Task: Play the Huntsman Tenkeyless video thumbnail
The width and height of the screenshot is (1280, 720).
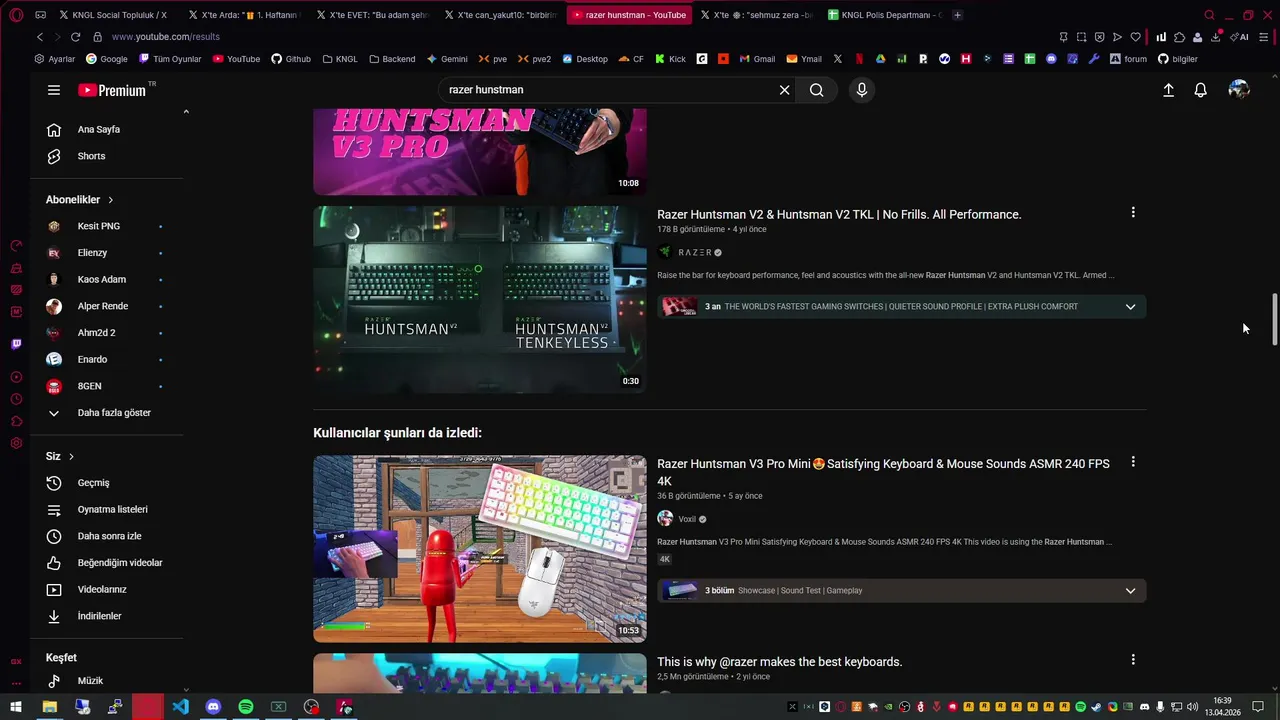Action: coord(480,299)
